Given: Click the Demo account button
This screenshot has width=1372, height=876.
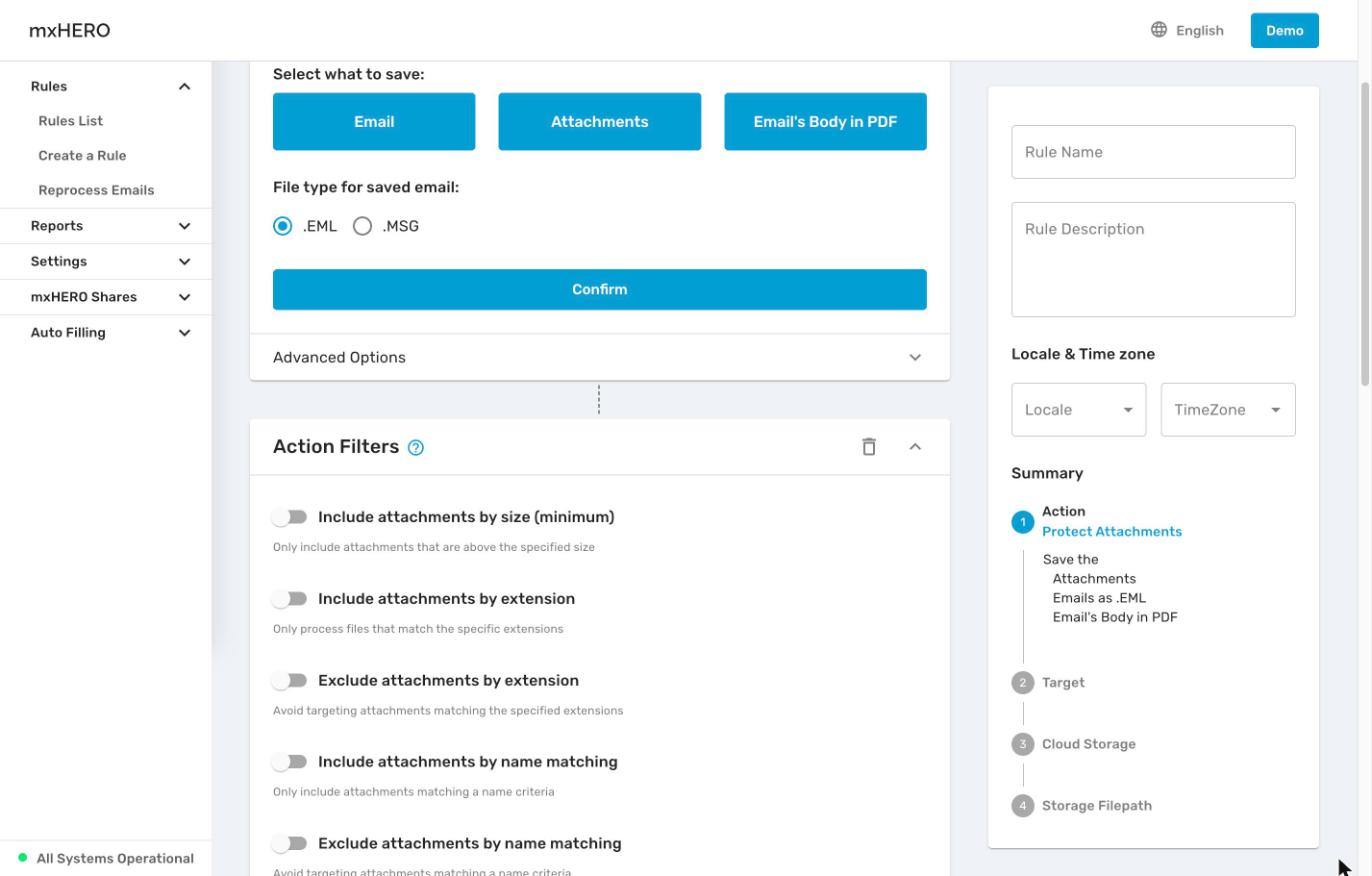Looking at the screenshot, I should click(x=1284, y=30).
